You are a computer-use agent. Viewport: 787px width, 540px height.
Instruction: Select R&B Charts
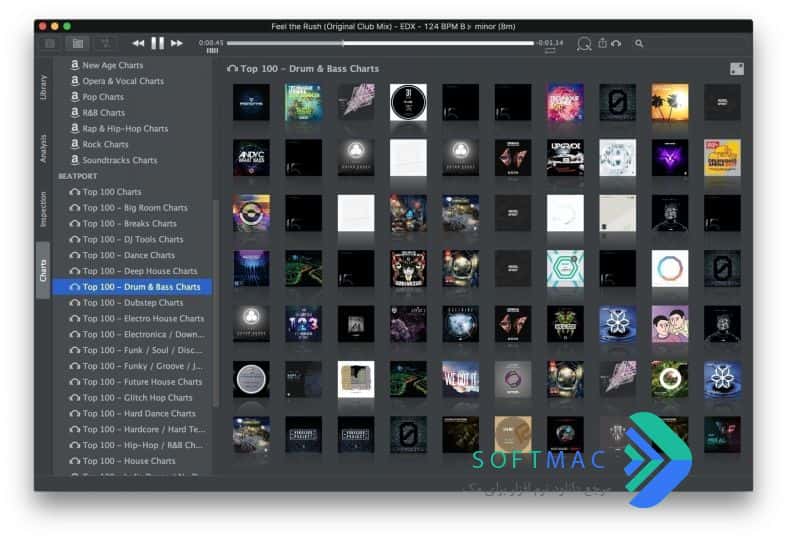tap(97, 113)
